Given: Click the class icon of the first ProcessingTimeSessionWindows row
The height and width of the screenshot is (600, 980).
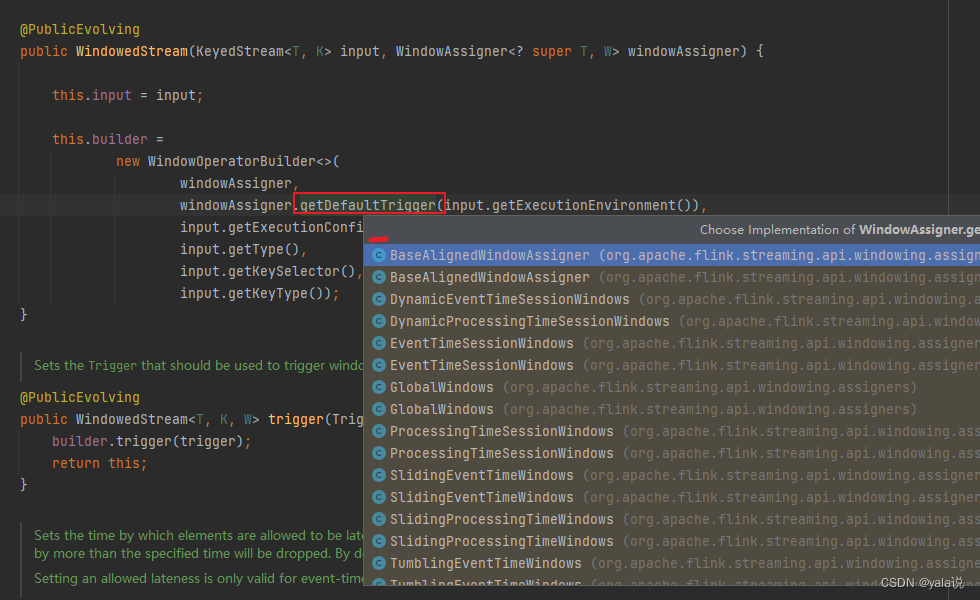Looking at the screenshot, I should 378,431.
